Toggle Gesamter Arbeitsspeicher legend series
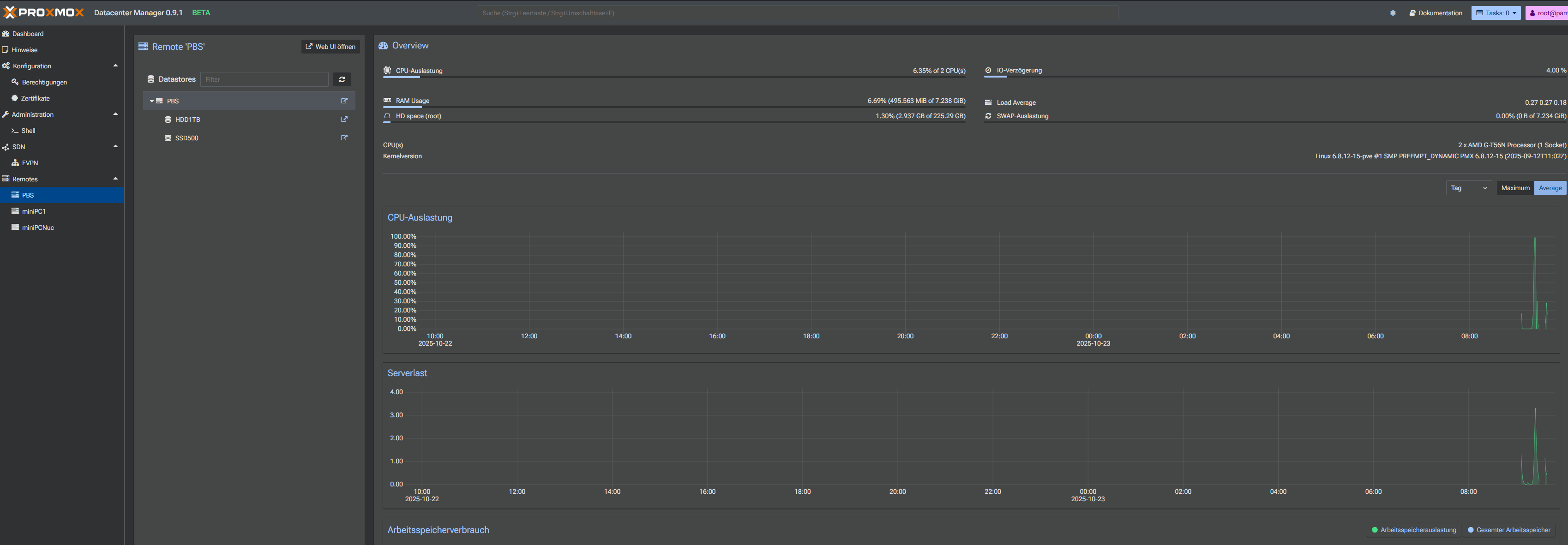1568x545 pixels. (1509, 530)
